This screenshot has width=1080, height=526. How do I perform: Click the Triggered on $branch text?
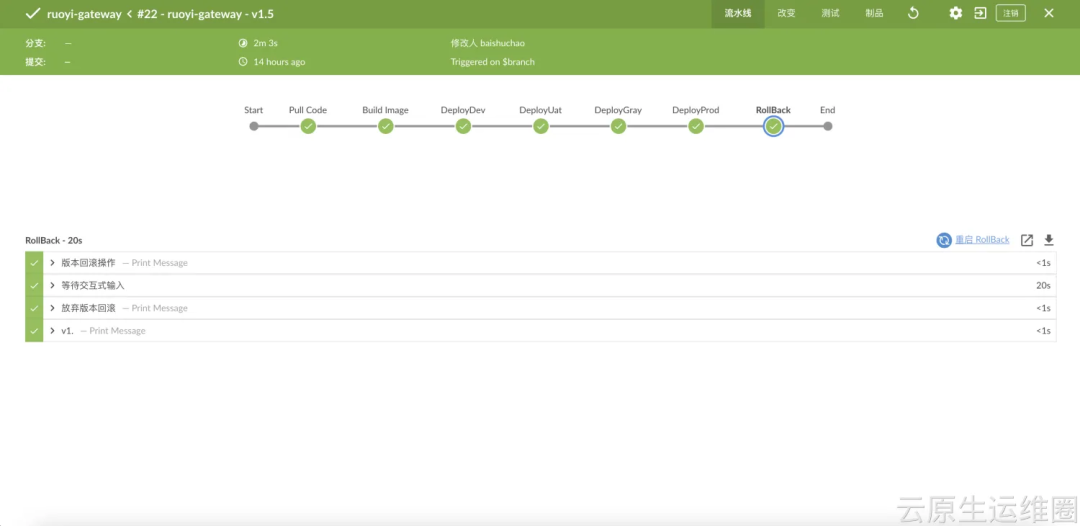(x=492, y=62)
